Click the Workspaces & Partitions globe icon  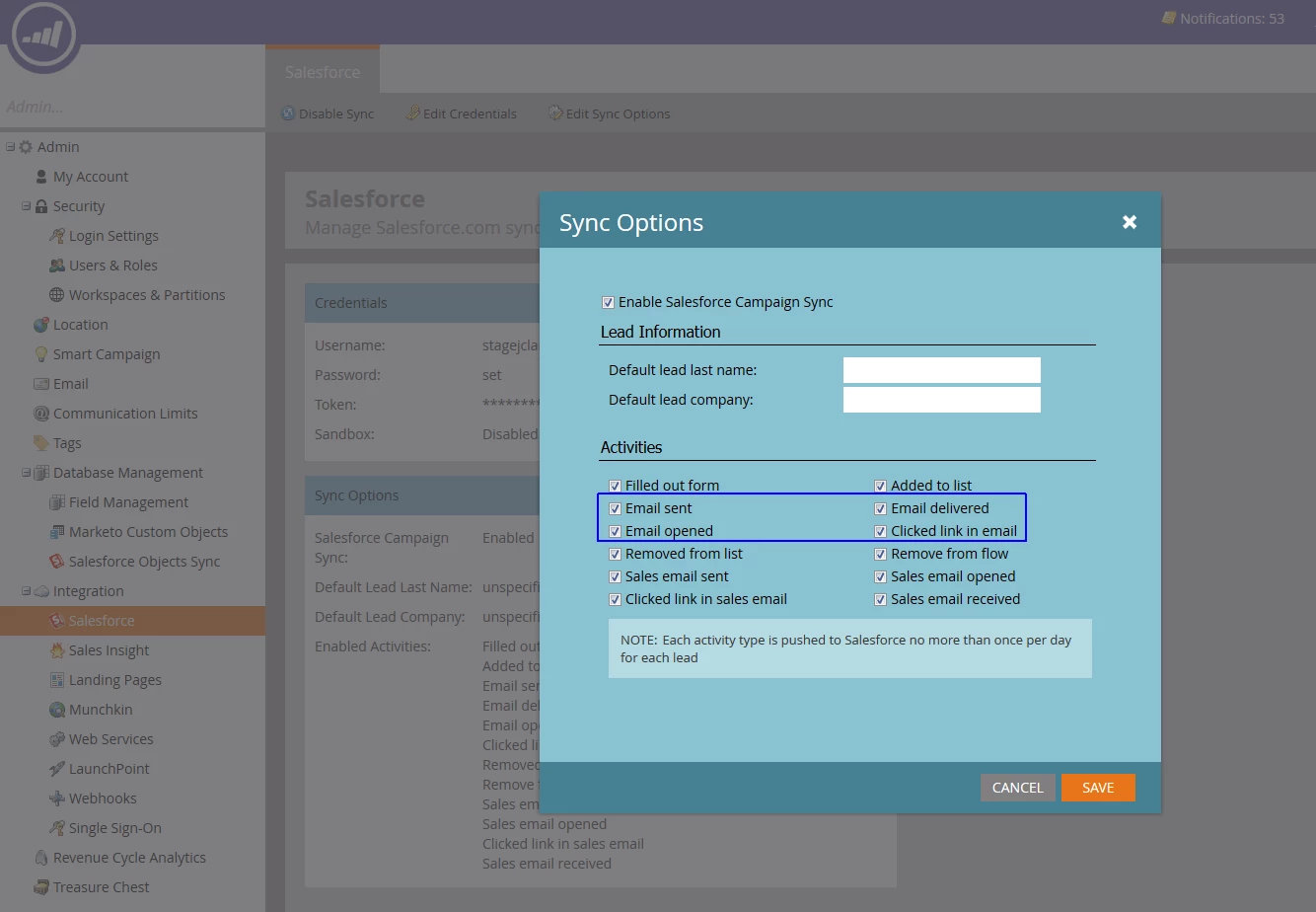pos(57,295)
